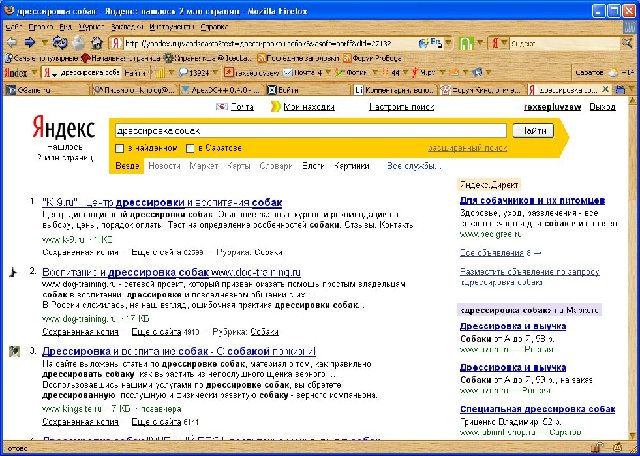Click the speaker icon on Yandex.Bar
Viewport: 640px width, 456px height.
pyautogui.click(x=476, y=73)
